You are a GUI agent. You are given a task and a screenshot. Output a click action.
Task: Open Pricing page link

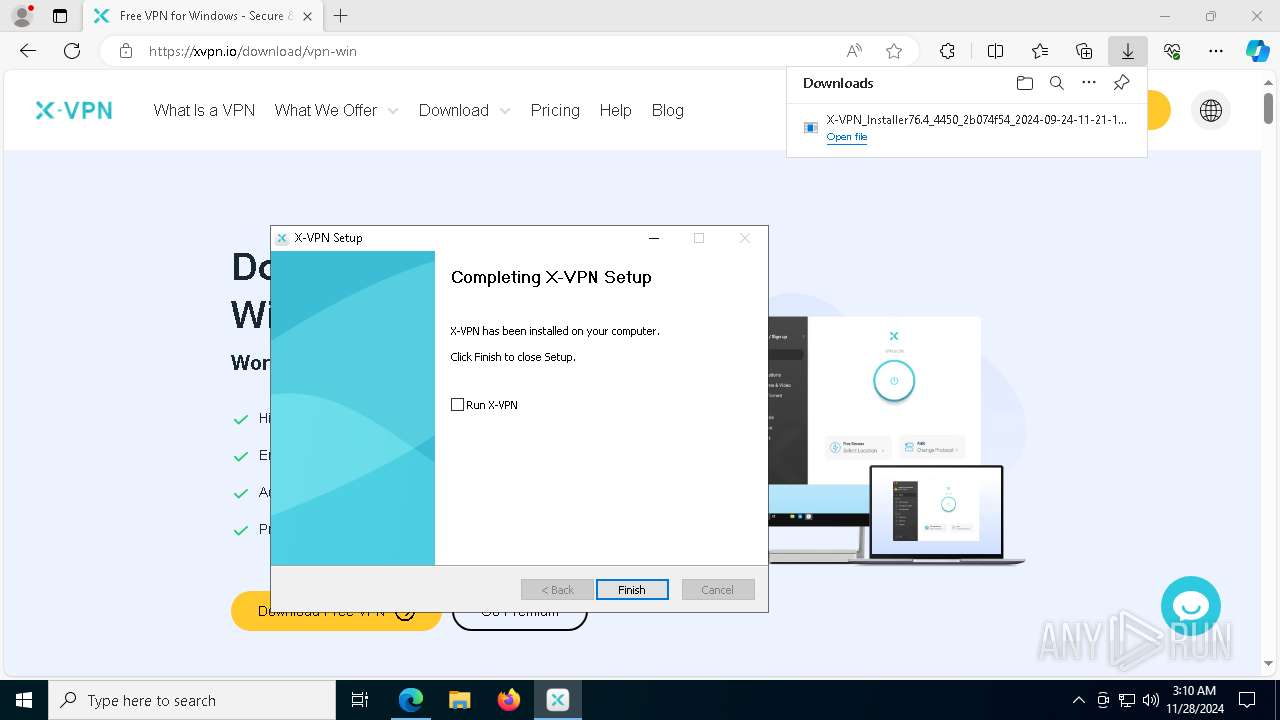click(x=555, y=110)
